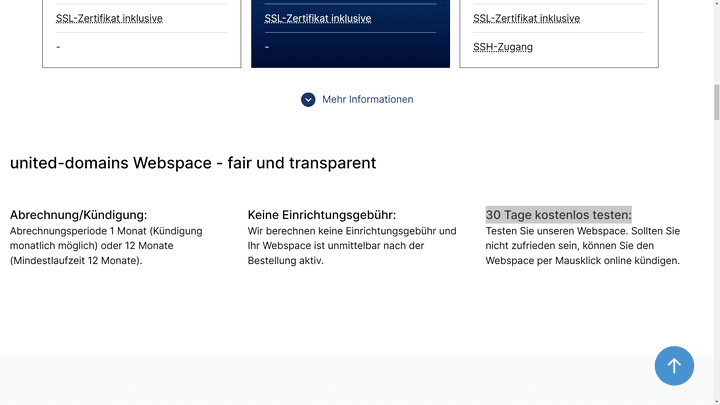This screenshot has width=720, height=405.
Task: Click the page vertical scrollbar thumb
Action: coord(716,102)
